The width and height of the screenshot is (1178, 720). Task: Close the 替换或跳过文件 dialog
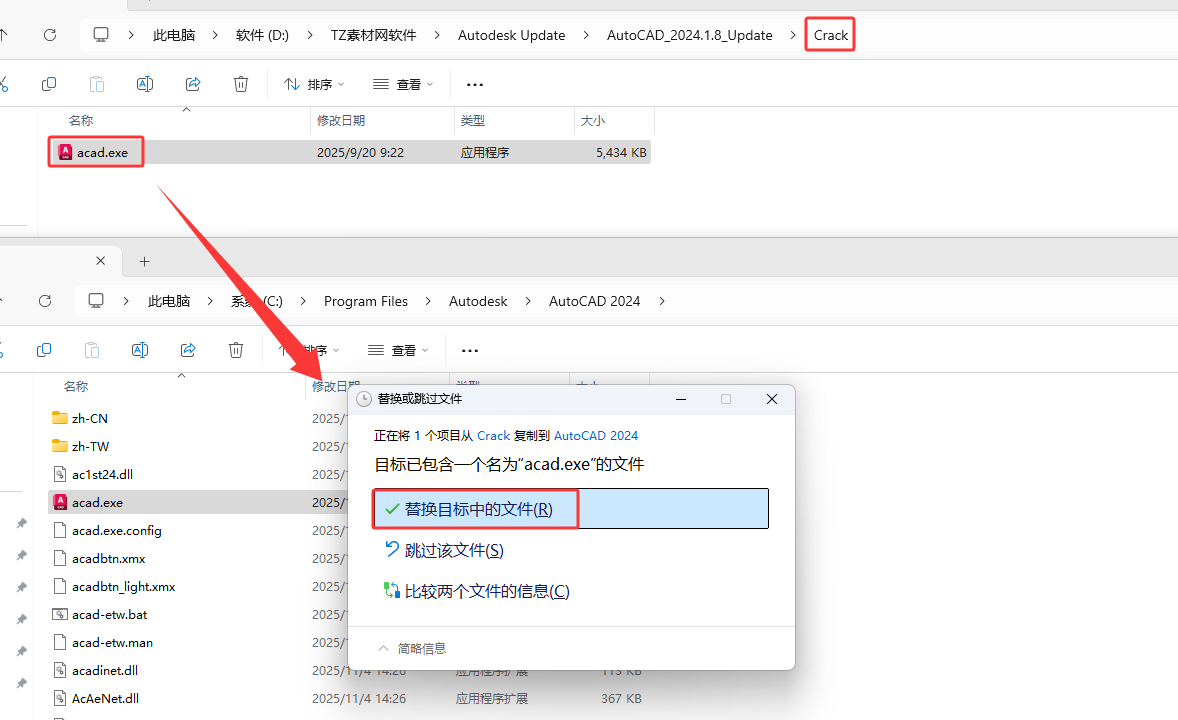tap(772, 399)
